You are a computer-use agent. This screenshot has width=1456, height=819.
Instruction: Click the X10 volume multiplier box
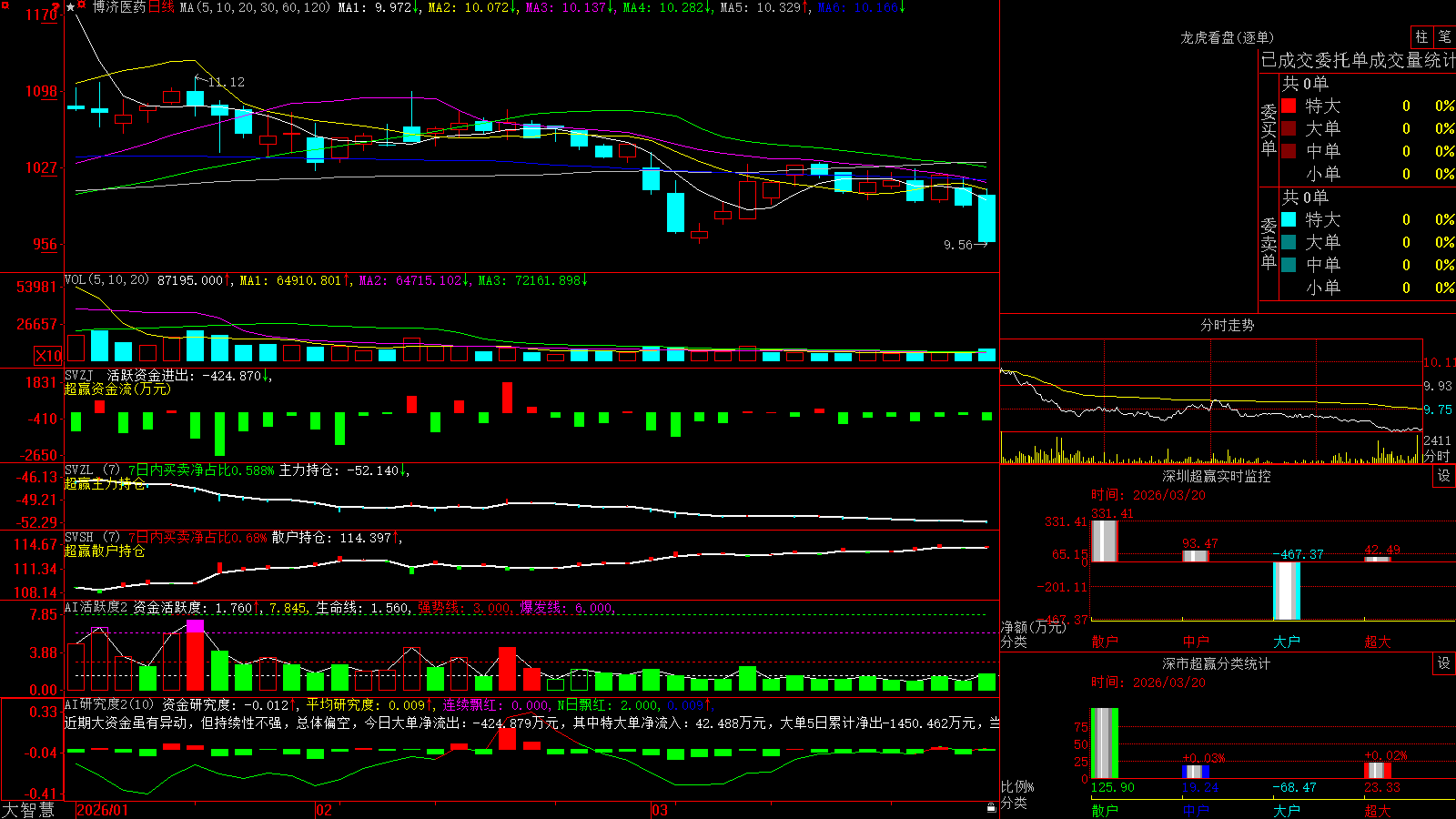click(48, 356)
